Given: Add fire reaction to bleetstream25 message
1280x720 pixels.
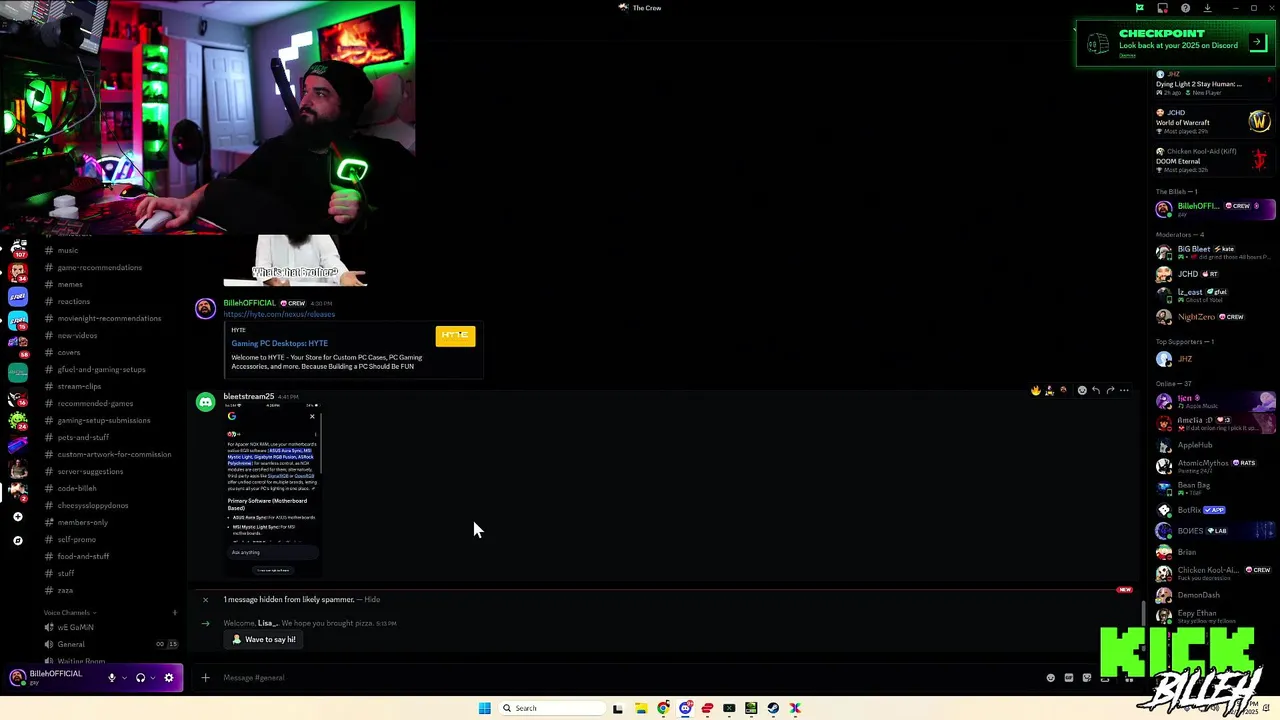Looking at the screenshot, I should (x=1035, y=390).
